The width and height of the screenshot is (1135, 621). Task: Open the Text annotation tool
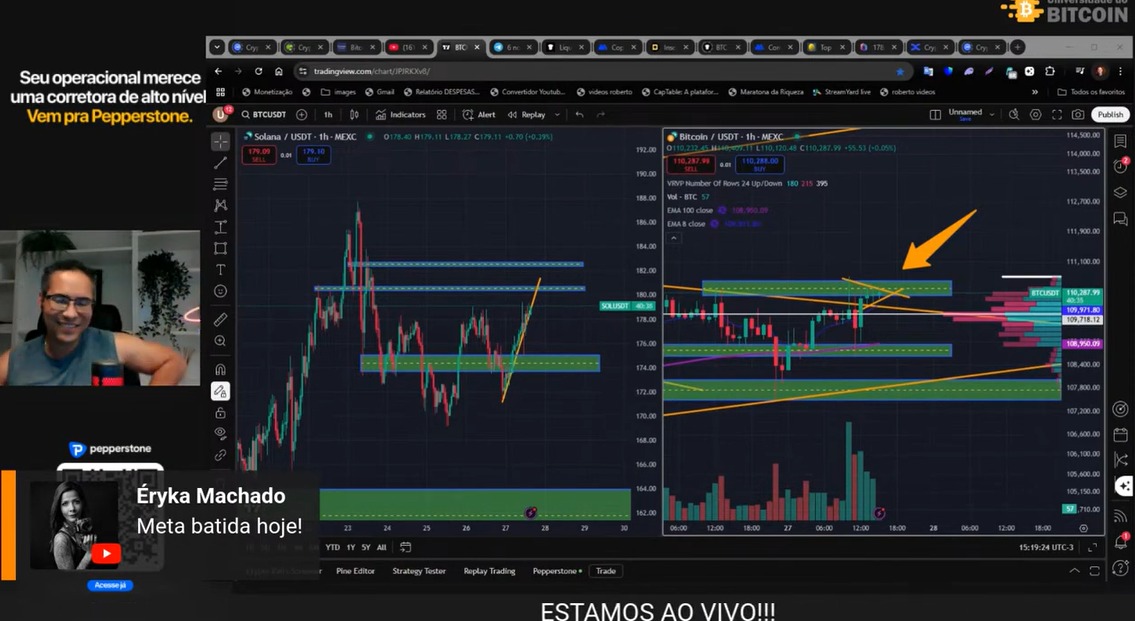[x=220, y=270]
